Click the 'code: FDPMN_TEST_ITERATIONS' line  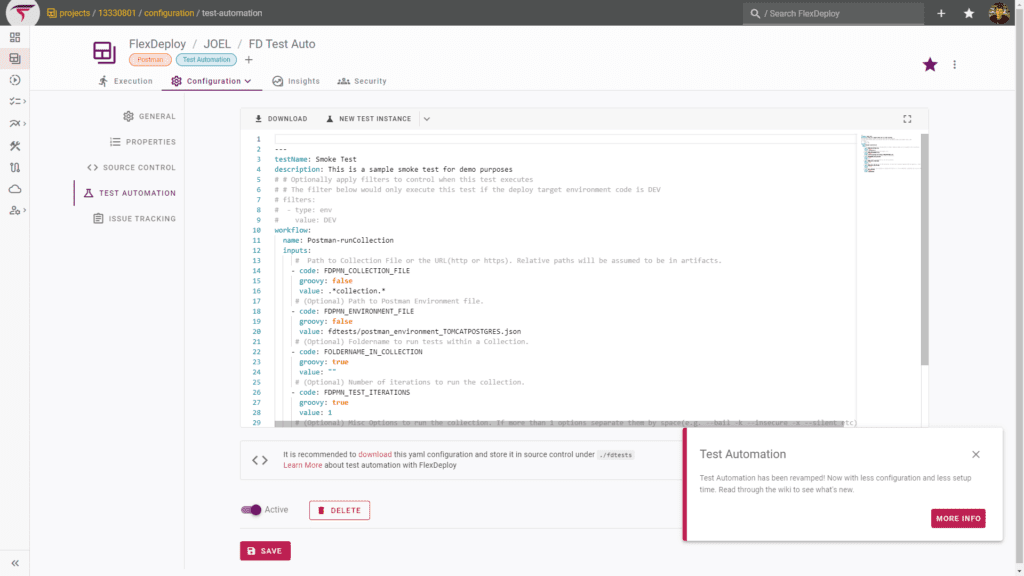coord(350,392)
